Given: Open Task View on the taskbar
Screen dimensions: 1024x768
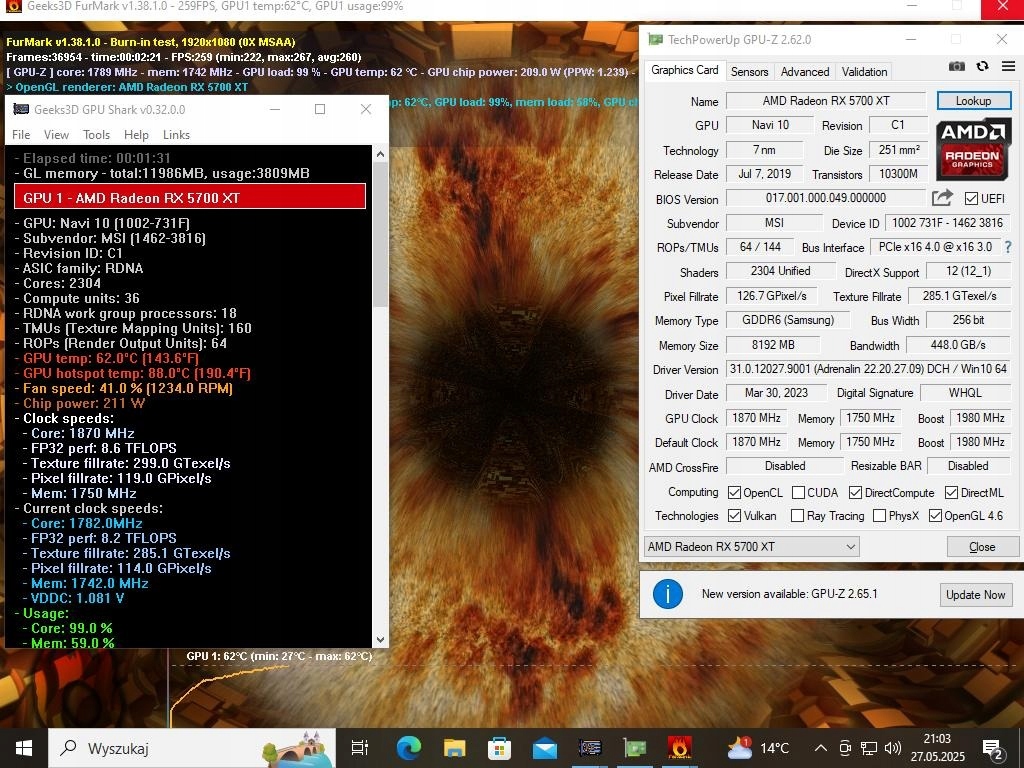Looking at the screenshot, I should tap(359, 748).
